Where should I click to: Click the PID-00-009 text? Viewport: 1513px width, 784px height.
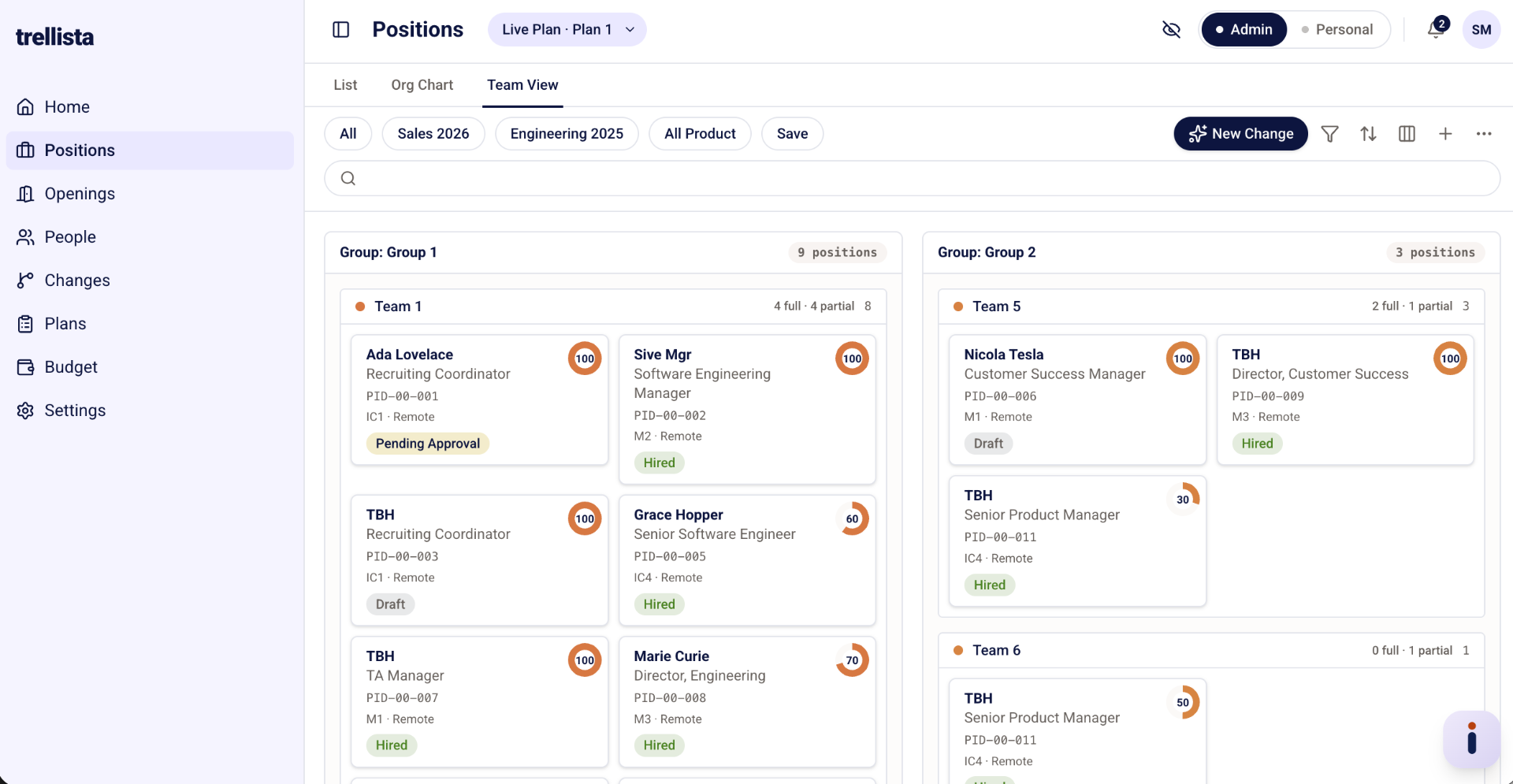click(1268, 396)
